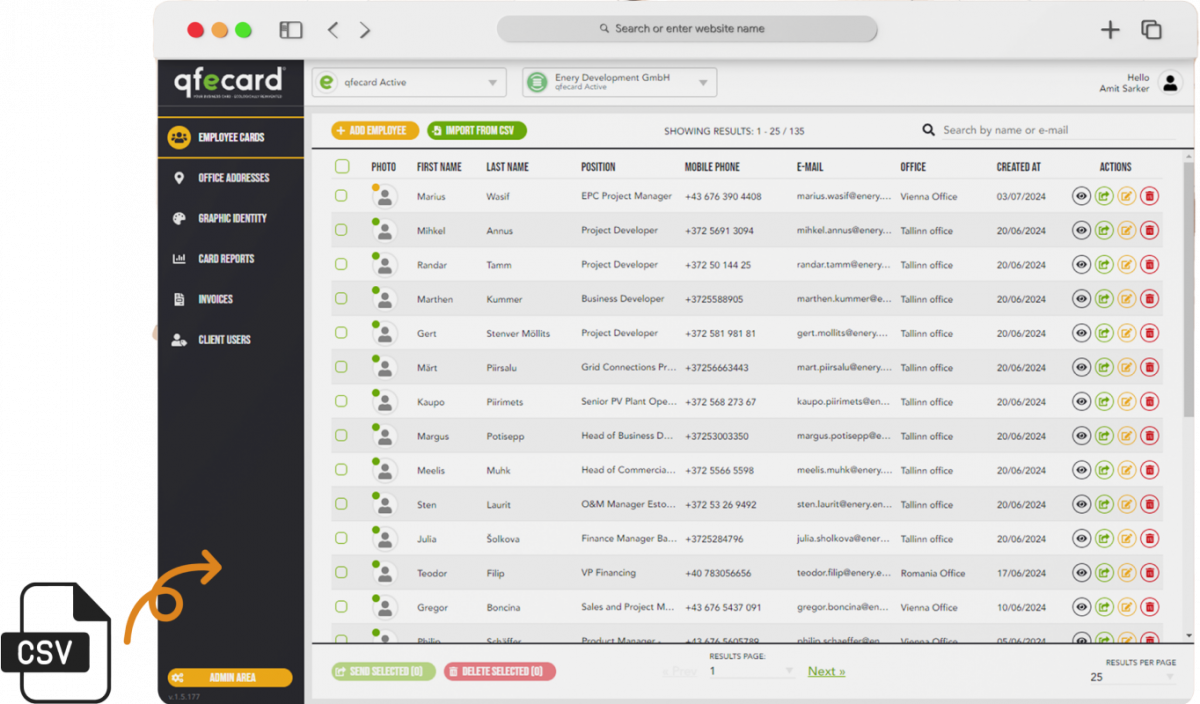This screenshot has width=1200, height=704.
Task: Open the Admin Area button
Action: coord(230,677)
